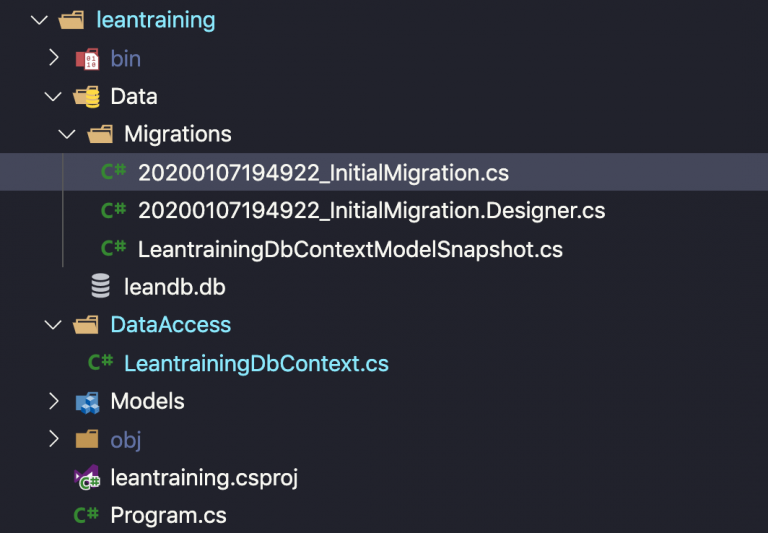Image resolution: width=768 pixels, height=533 pixels.
Task: Click the C# icon beside LeantrainingDbContext.cs
Action: pos(100,364)
